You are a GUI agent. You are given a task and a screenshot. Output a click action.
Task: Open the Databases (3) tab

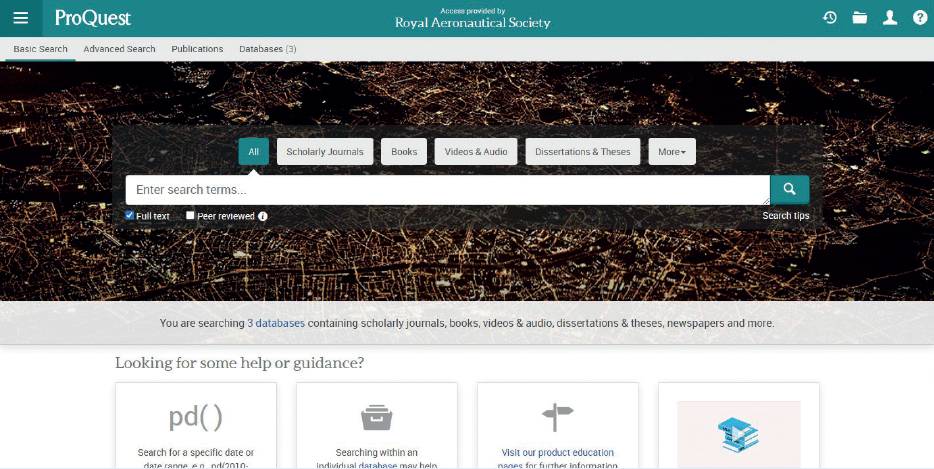coord(267,49)
